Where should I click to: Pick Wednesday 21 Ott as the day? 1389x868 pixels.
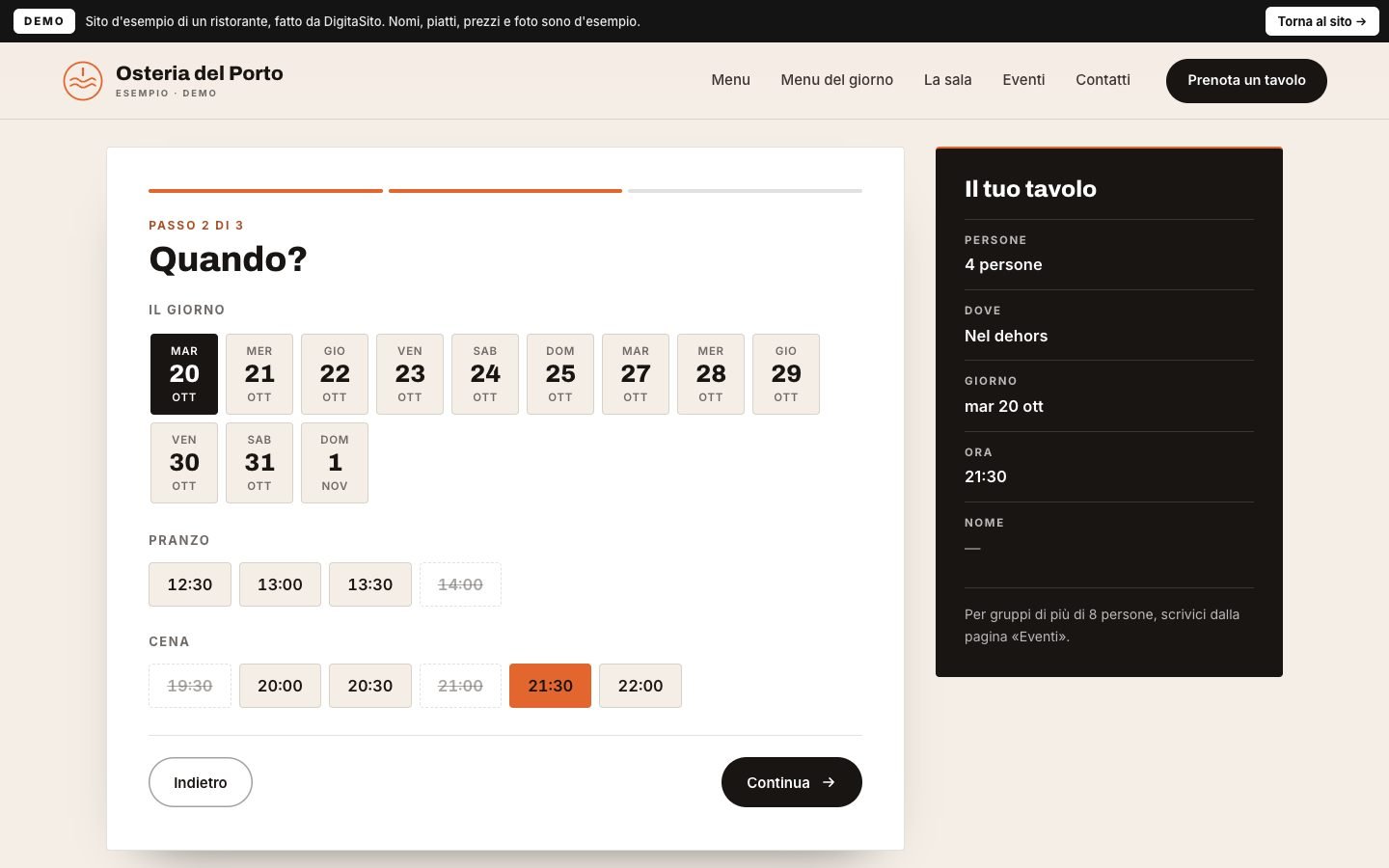pos(259,374)
